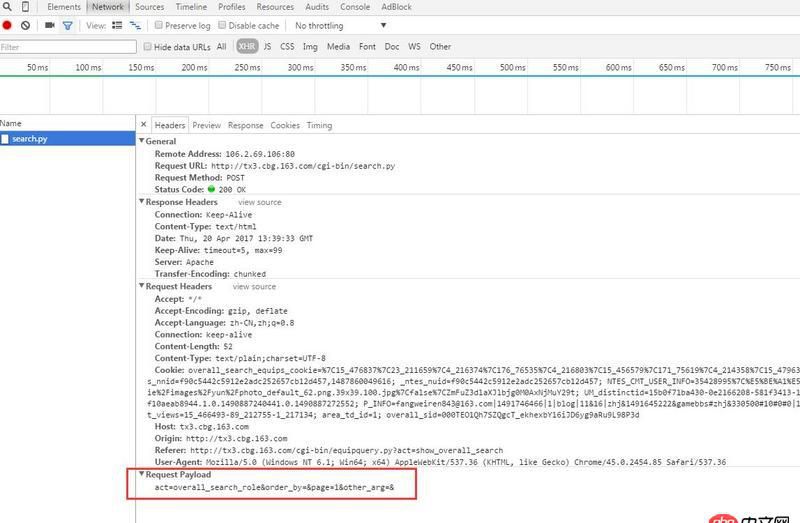Filter requests by WS
Image resolution: width=800 pixels, height=523 pixels.
(x=414, y=46)
